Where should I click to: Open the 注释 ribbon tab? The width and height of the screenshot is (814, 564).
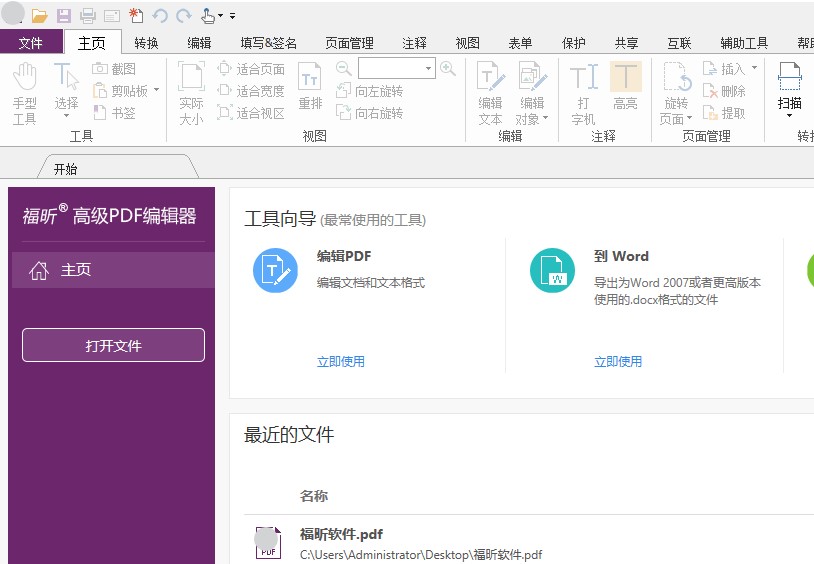click(x=414, y=43)
